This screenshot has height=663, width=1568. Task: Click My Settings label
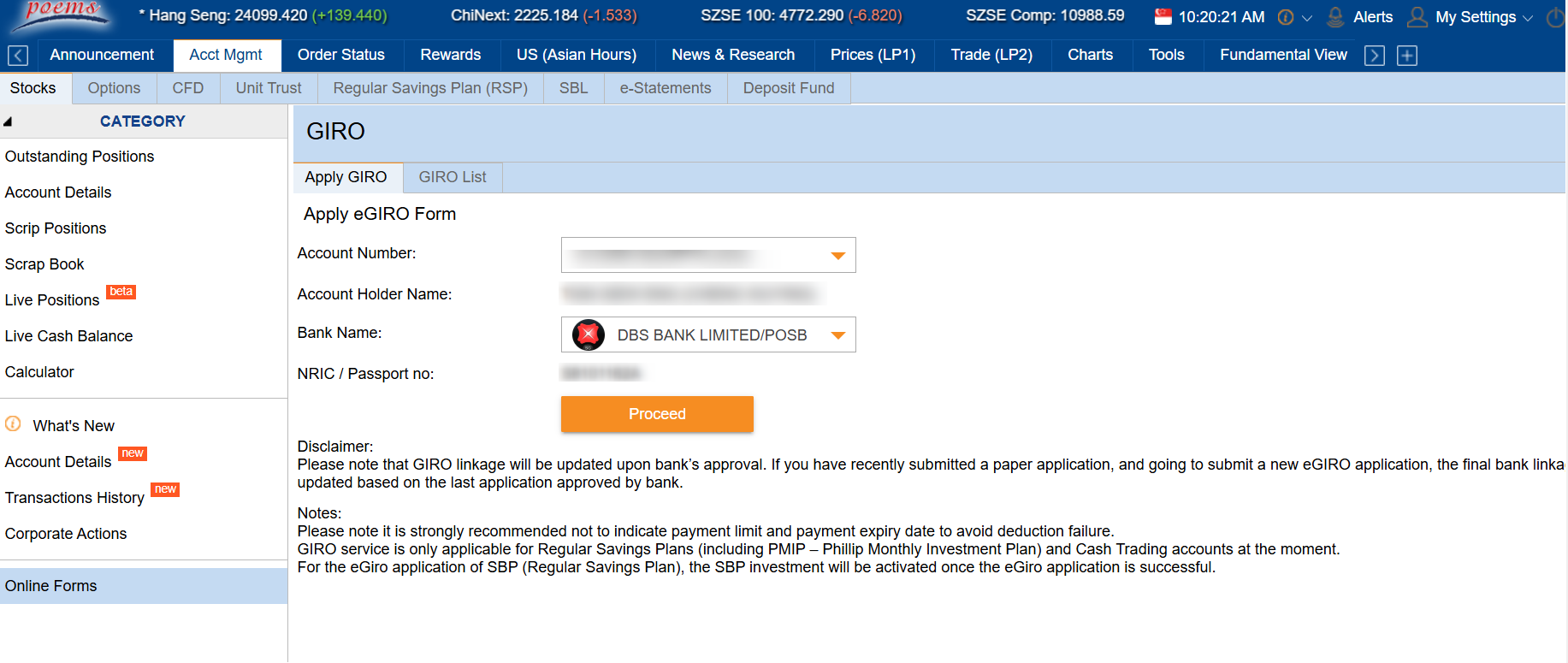pyautogui.click(x=1476, y=17)
